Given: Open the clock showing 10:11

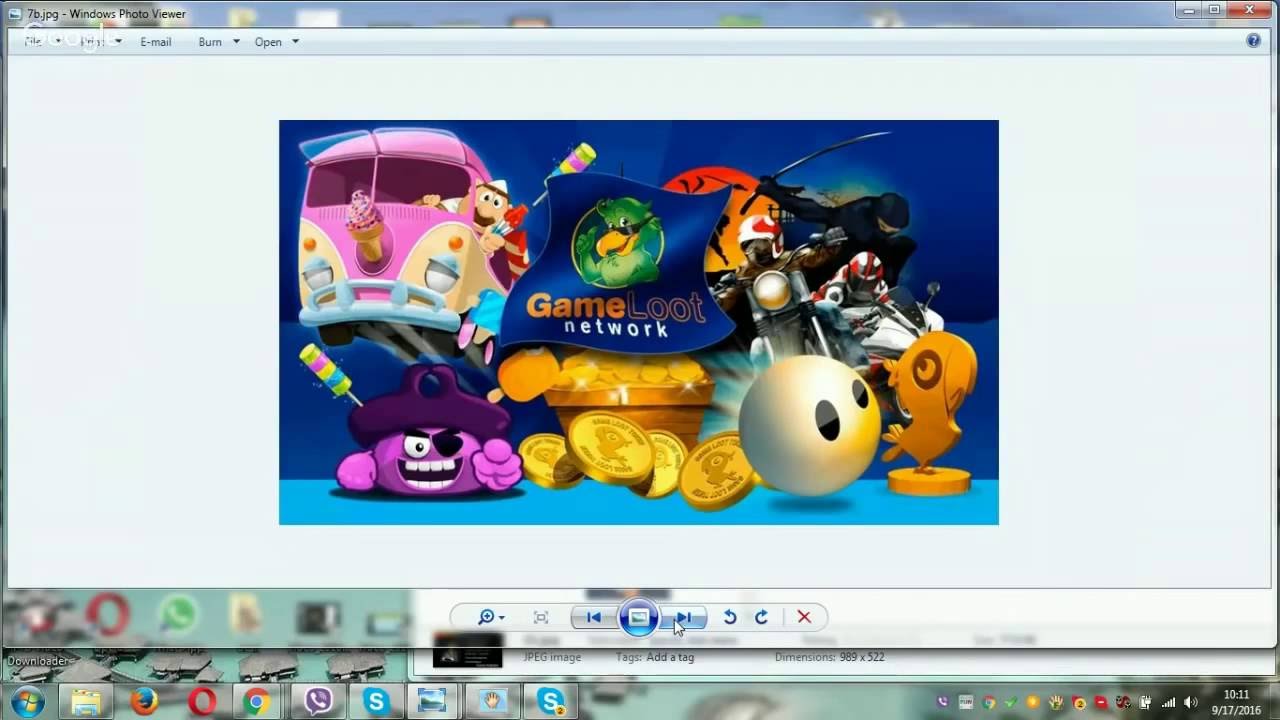Looking at the screenshot, I should coord(1237,701).
